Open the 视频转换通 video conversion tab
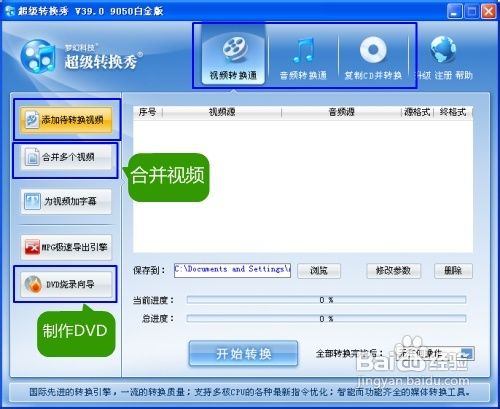This screenshot has height=409, width=500. click(x=233, y=55)
